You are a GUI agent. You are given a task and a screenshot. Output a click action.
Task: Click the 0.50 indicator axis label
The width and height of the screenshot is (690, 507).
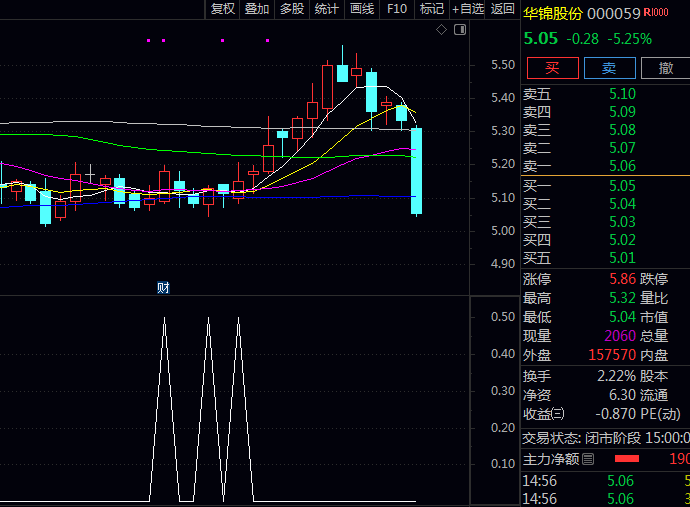coord(503,317)
